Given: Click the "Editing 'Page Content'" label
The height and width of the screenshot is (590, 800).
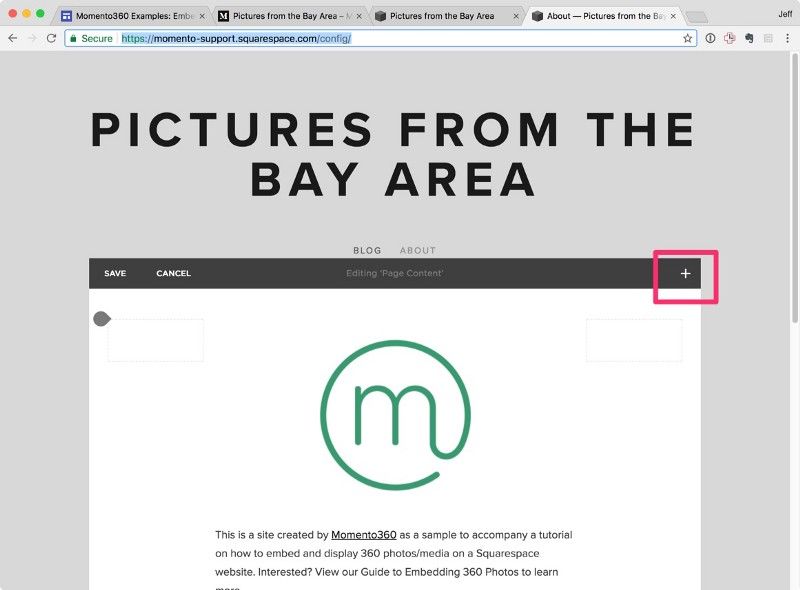Looking at the screenshot, I should pyautogui.click(x=394, y=274).
